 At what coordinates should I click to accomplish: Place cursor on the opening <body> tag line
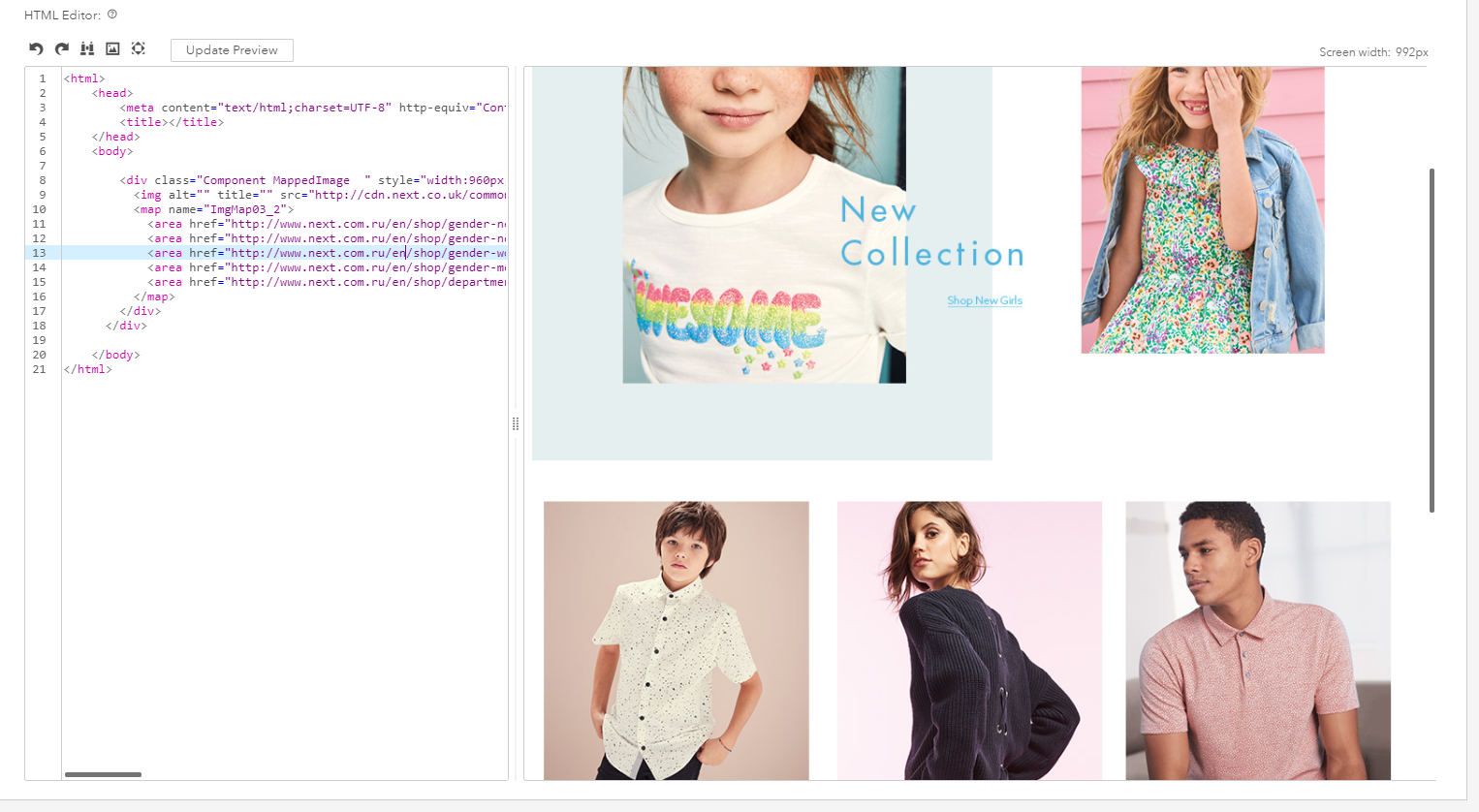(112, 151)
